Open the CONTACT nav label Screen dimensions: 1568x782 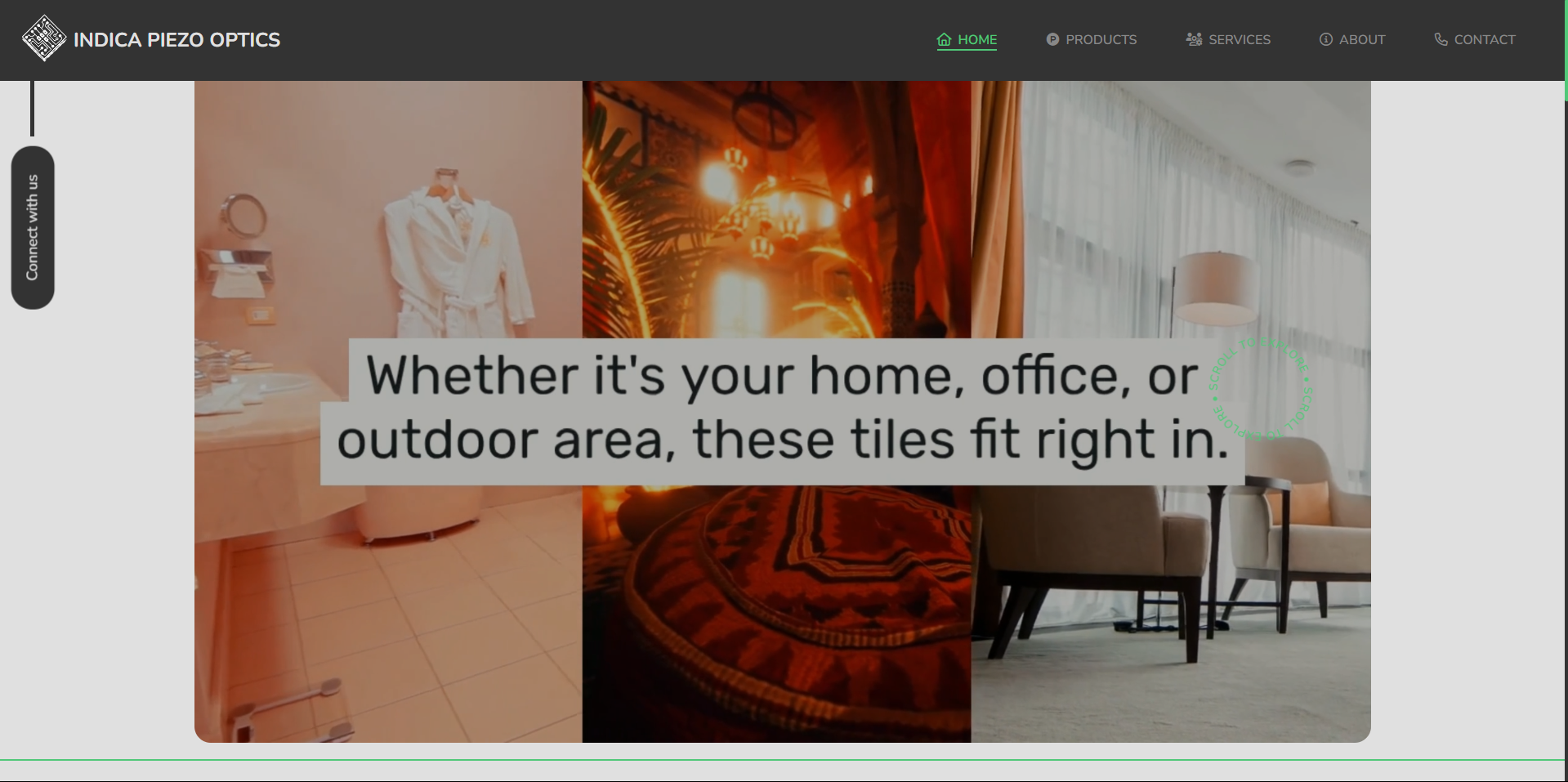[x=1485, y=39]
